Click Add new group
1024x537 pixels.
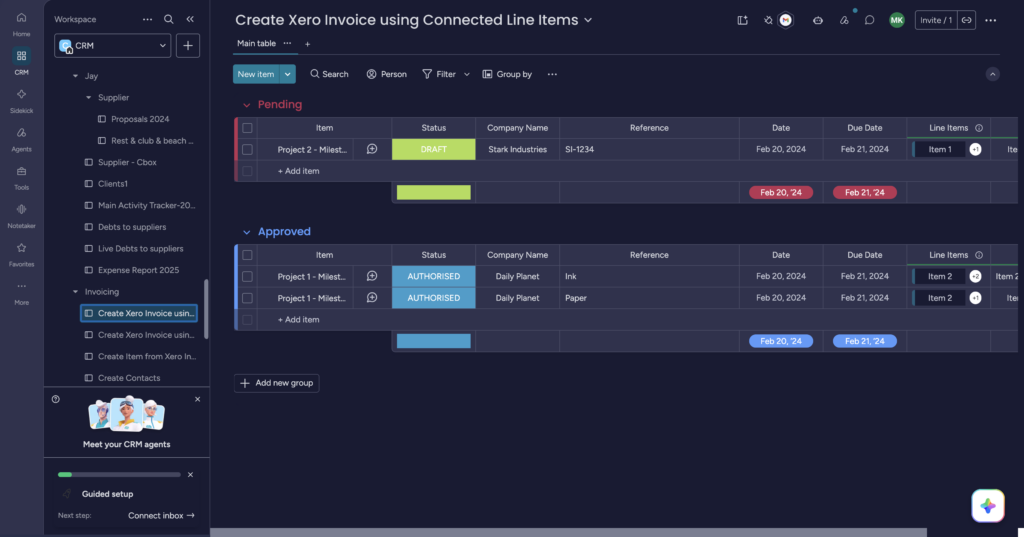277,383
